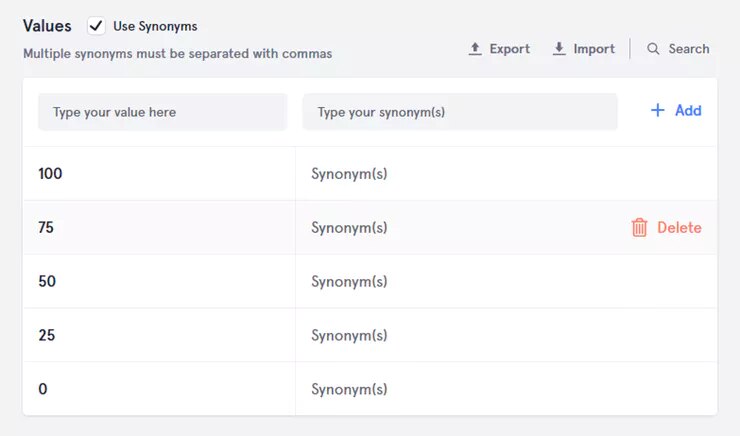Select the value 25 cell
The image size is (740, 436).
tap(47, 336)
